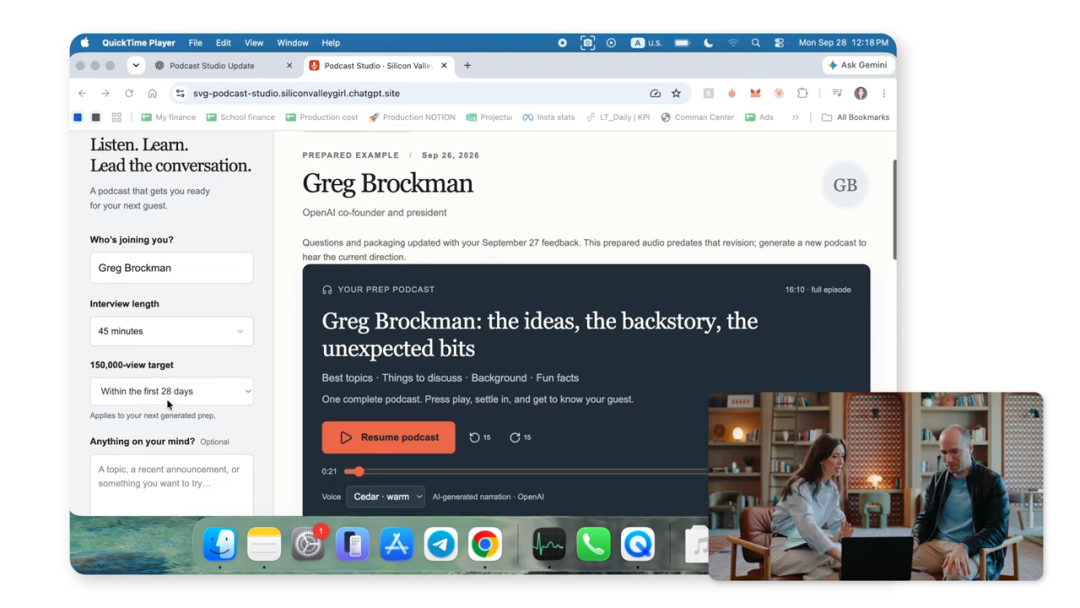Open the tab search chevron dropdown
1080x608 pixels.
point(136,65)
